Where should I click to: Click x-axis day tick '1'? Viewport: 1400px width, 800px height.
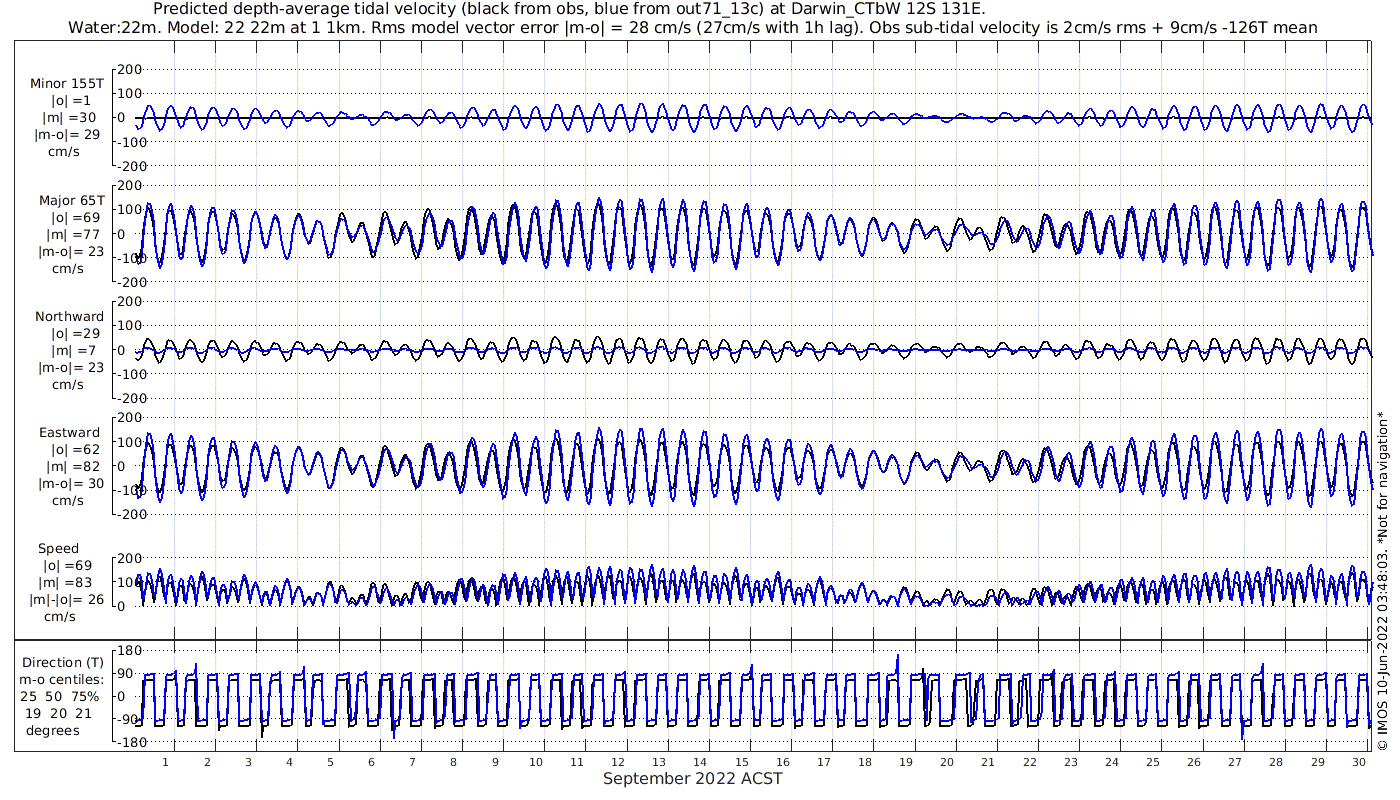(x=166, y=762)
